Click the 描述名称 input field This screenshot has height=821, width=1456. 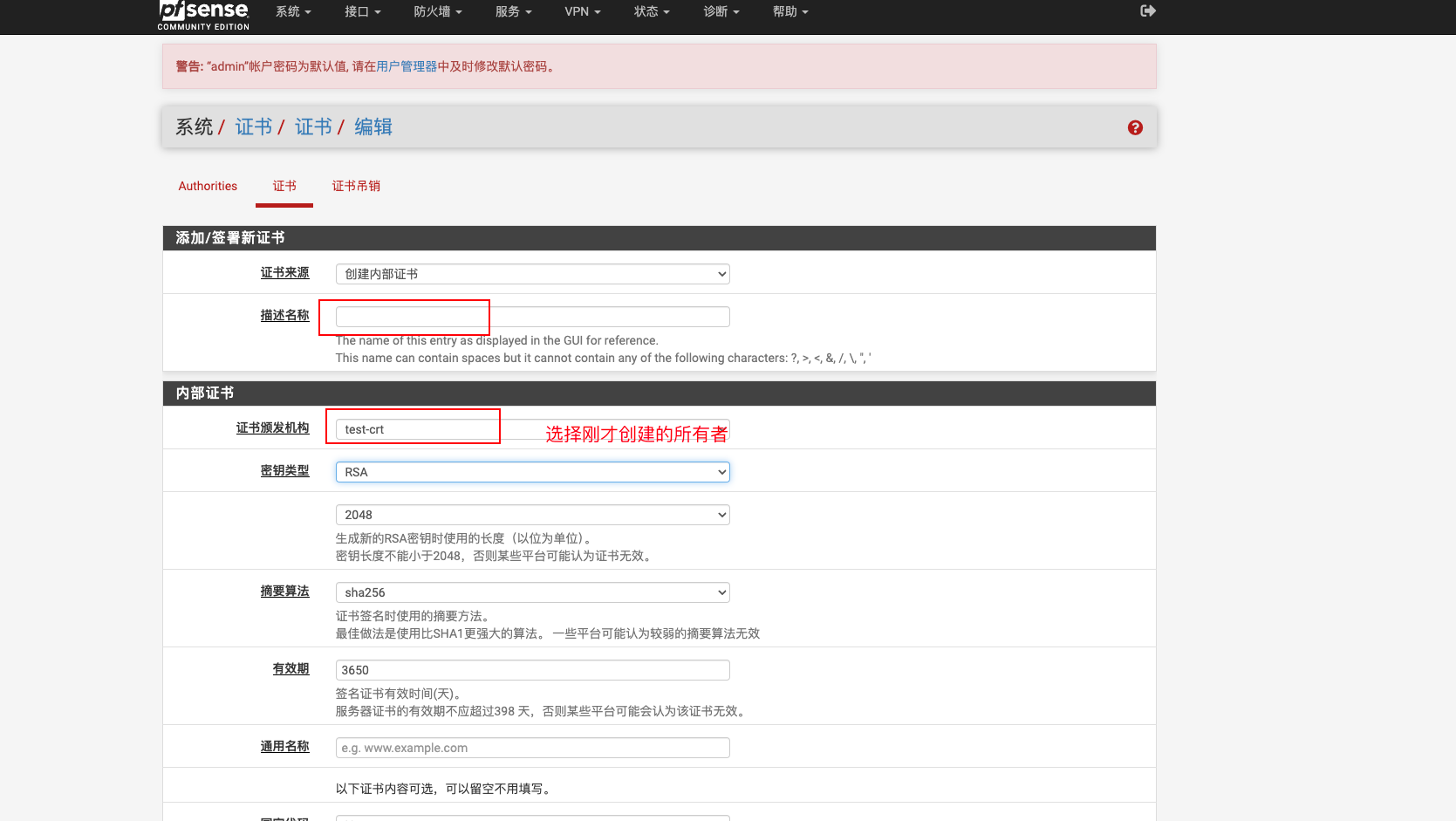pos(532,317)
